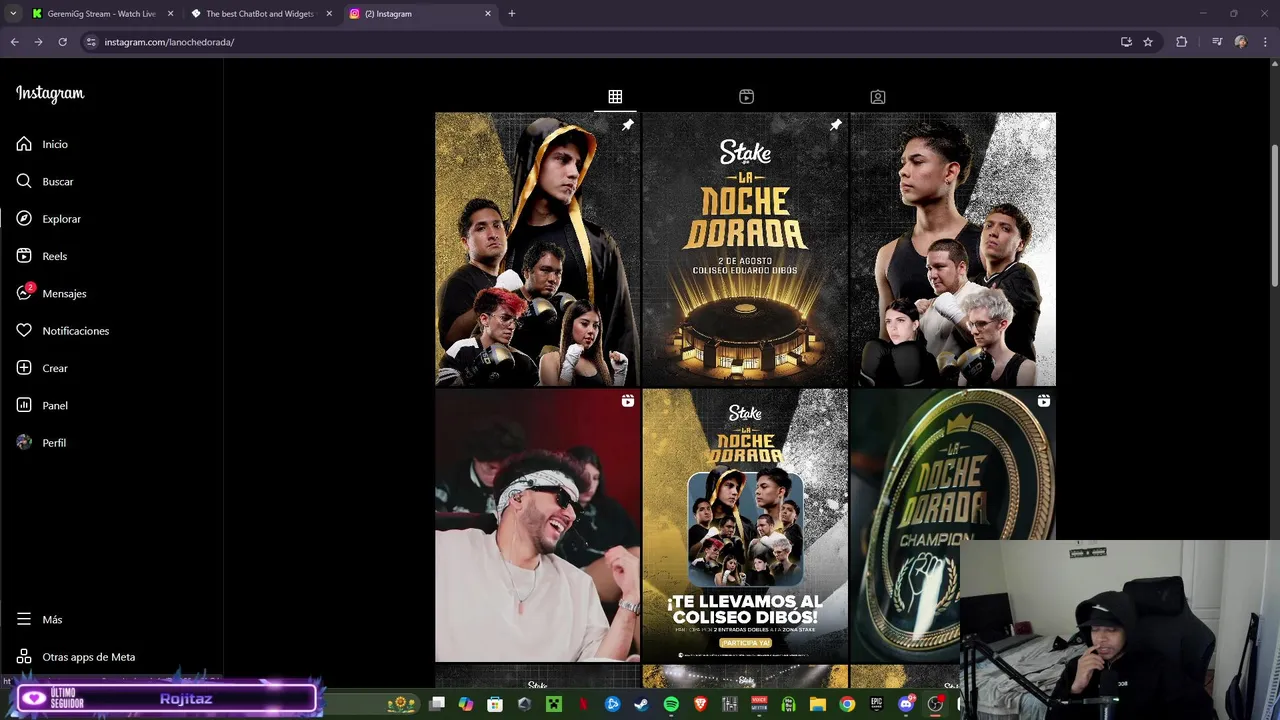Image resolution: width=1280 pixels, height=720 pixels.
Task: Open Voicemeeter from the taskbar
Action: 759,704
